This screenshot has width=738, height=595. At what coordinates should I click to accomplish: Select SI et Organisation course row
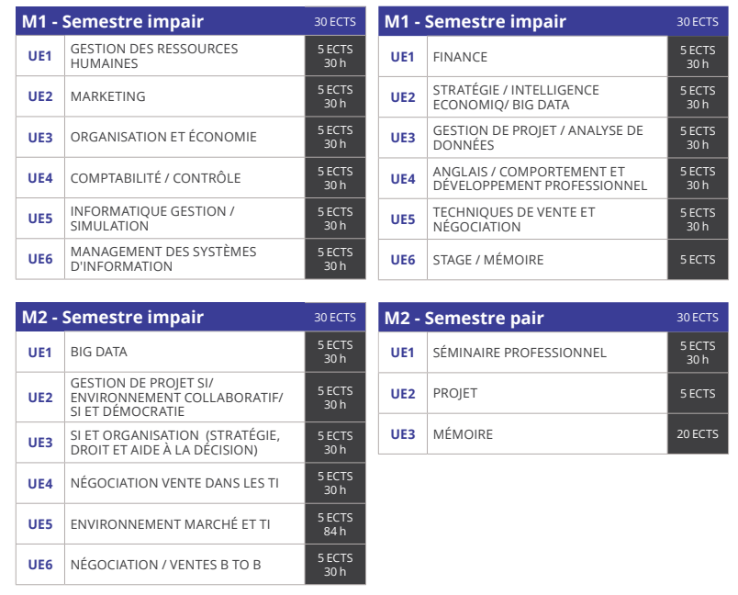[x=175, y=442]
